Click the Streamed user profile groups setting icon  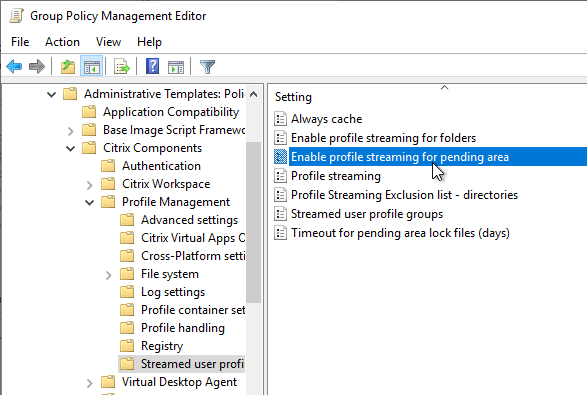coord(280,214)
